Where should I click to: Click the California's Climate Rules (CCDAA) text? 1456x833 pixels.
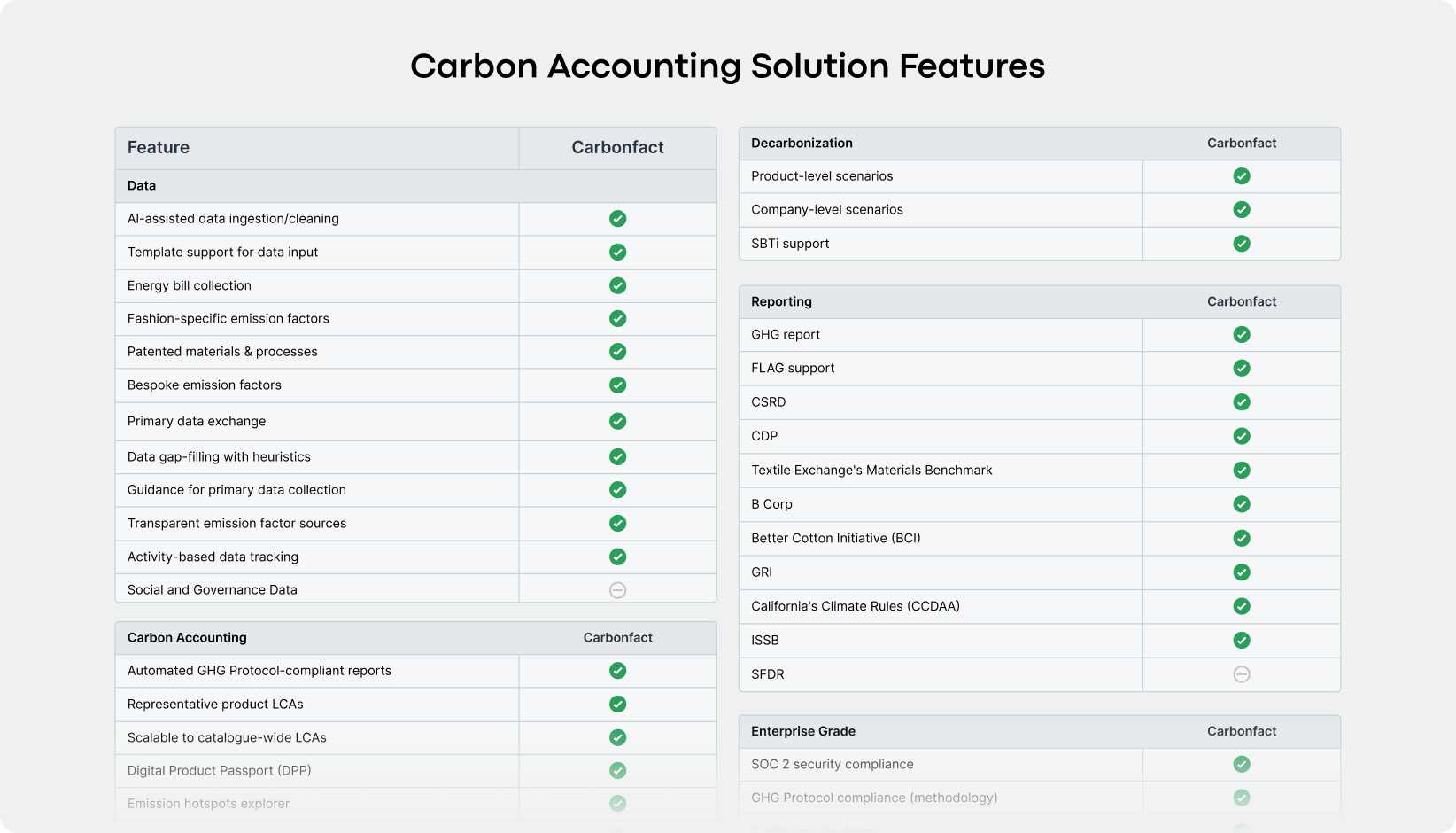[x=855, y=607]
